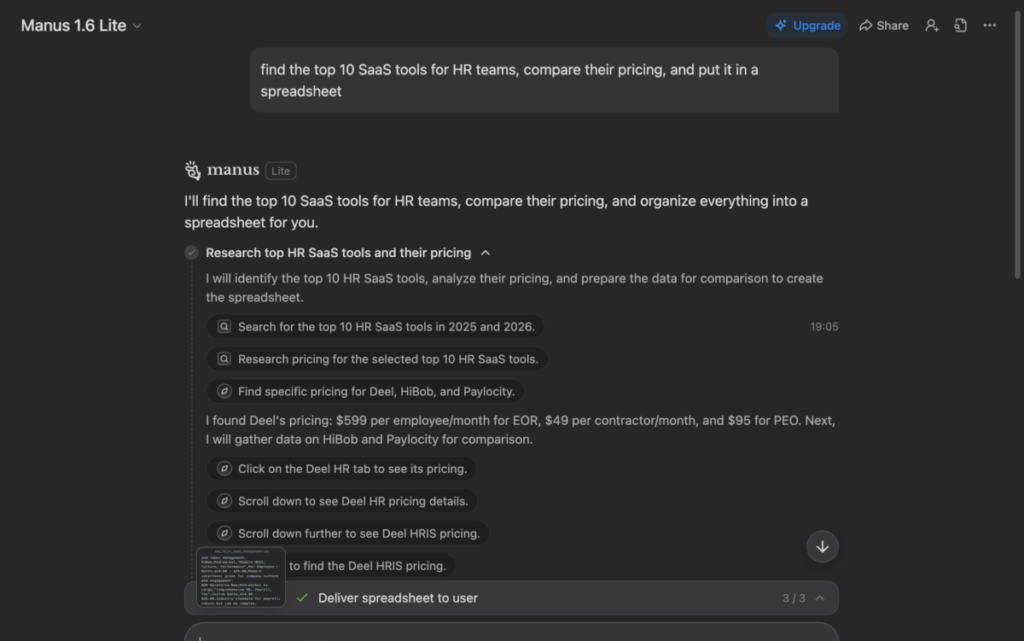Click the scroll to bottom arrow button
Viewport: 1024px width, 641px height.
coord(822,546)
